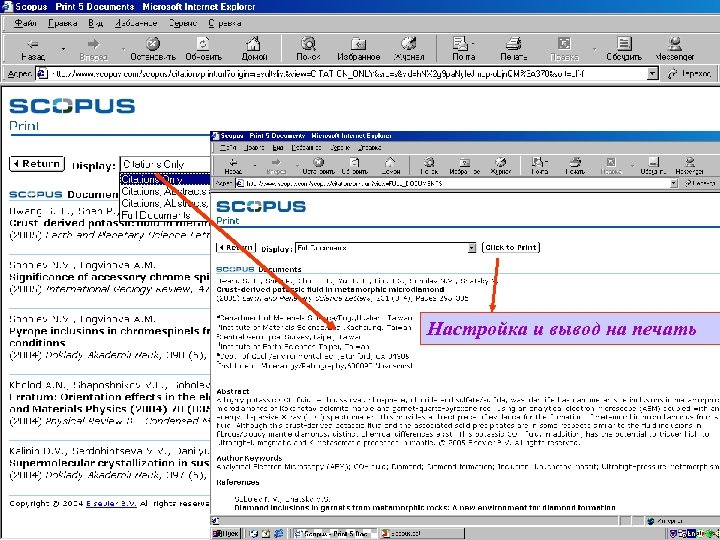This screenshot has height=540, width=720.
Task: Click References heading in front window
Action: coord(238,483)
